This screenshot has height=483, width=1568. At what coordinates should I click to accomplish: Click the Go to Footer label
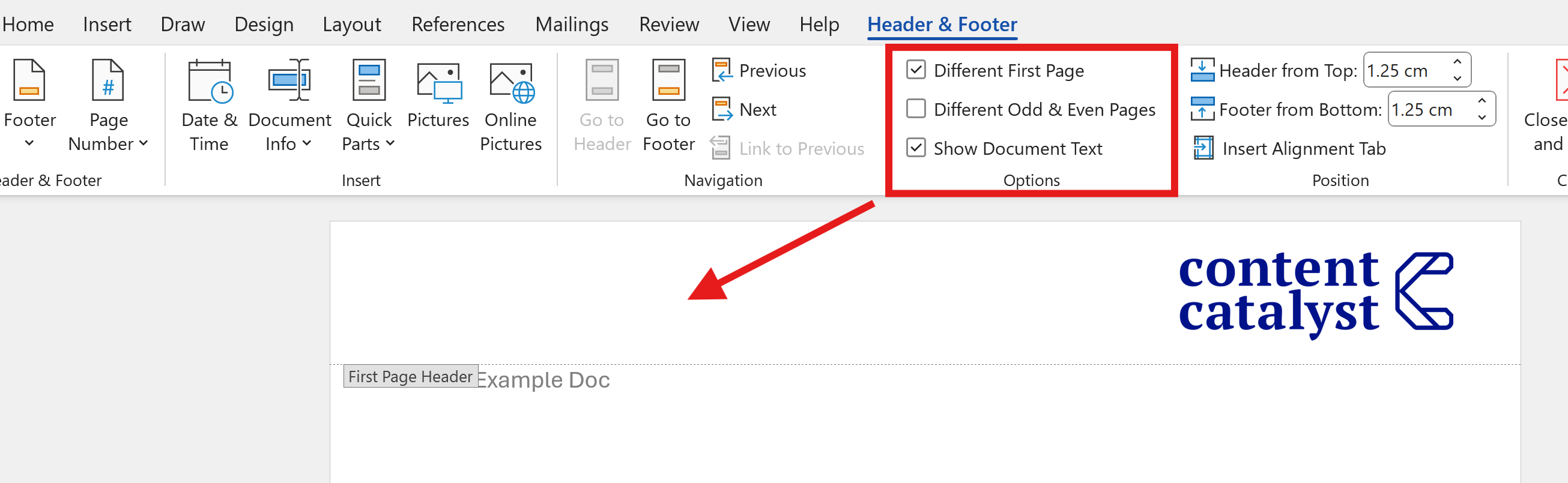pyautogui.click(x=668, y=131)
